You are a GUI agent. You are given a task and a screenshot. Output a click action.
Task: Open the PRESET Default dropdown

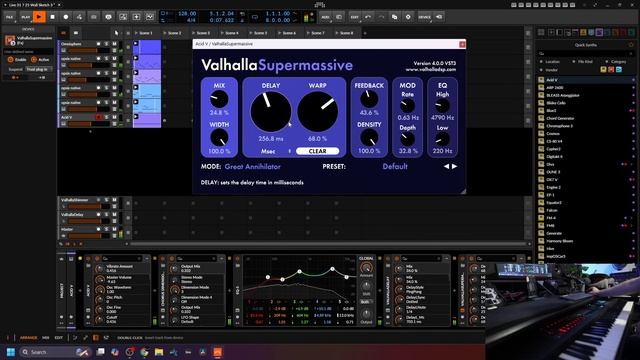click(x=395, y=167)
